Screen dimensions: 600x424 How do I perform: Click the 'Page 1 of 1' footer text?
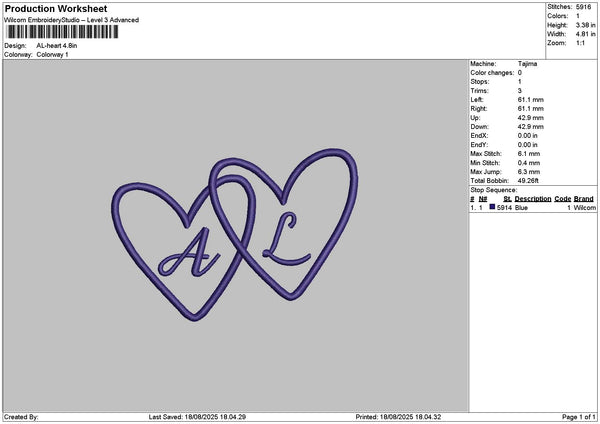[x=579, y=417]
